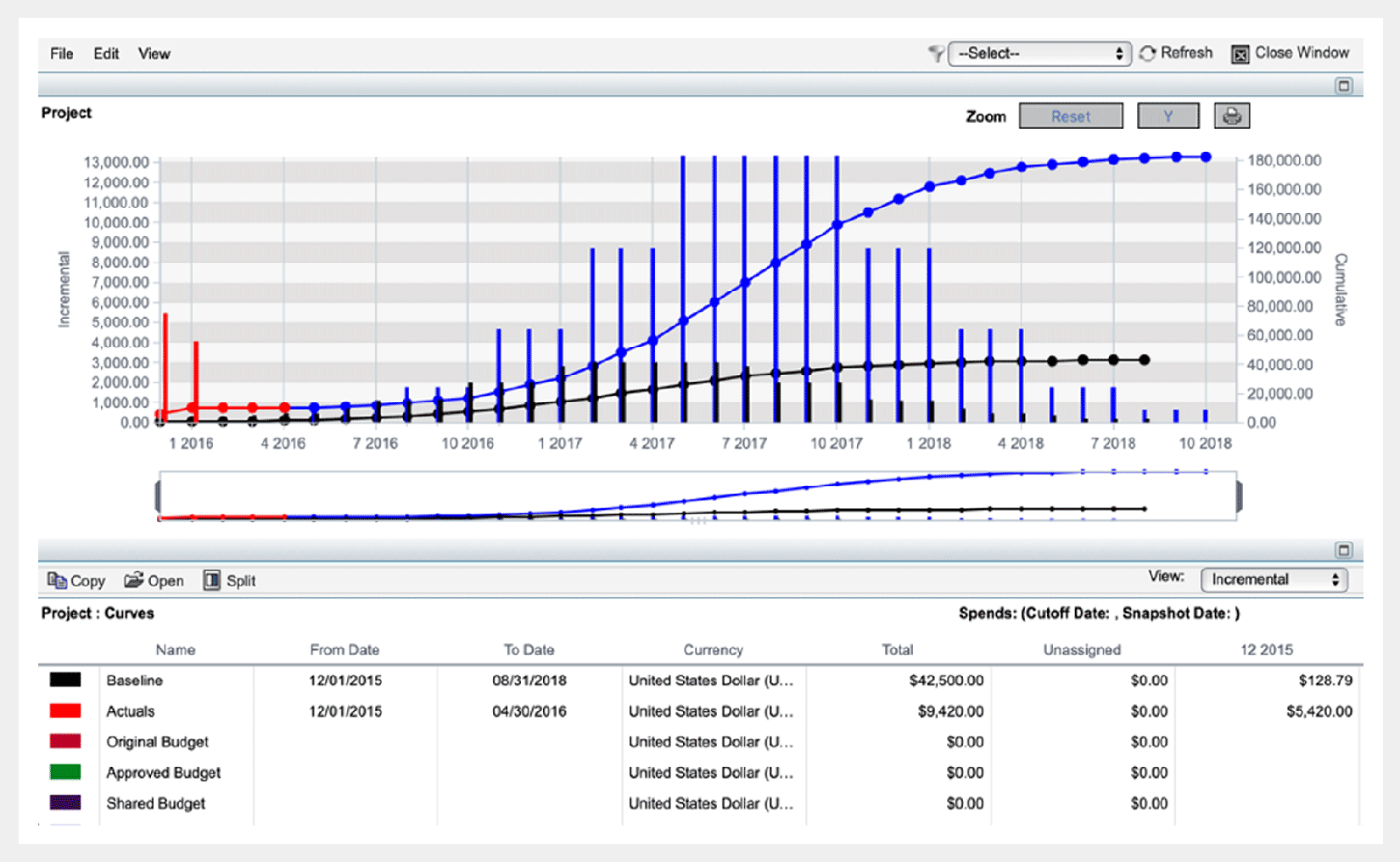
Task: Click the Approved Budget green swatch
Action: [65, 772]
